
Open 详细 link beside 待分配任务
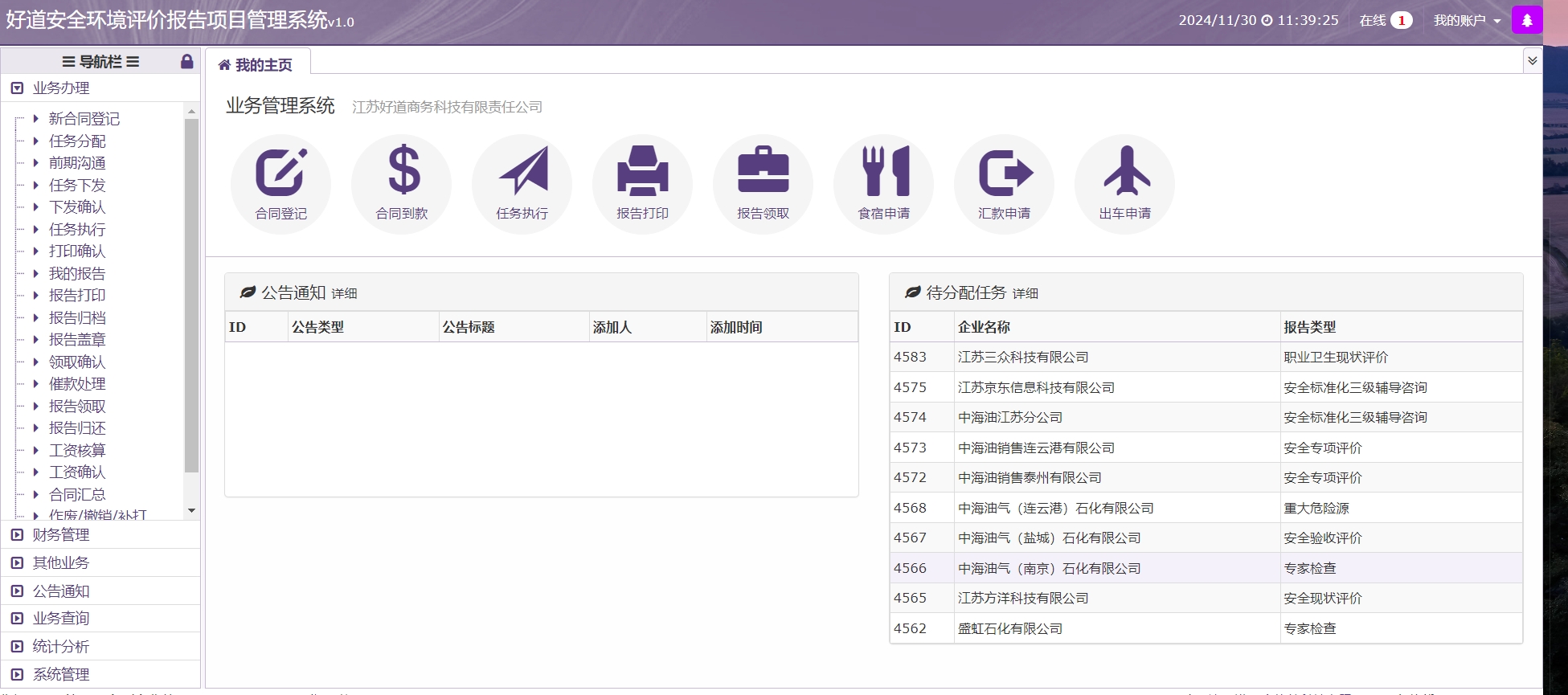pos(1025,294)
